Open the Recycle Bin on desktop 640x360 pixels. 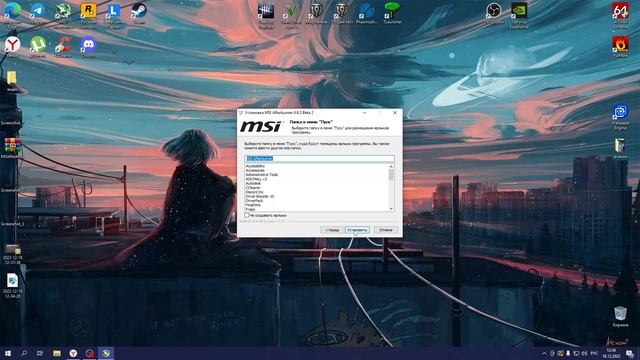pyautogui.click(x=620, y=315)
